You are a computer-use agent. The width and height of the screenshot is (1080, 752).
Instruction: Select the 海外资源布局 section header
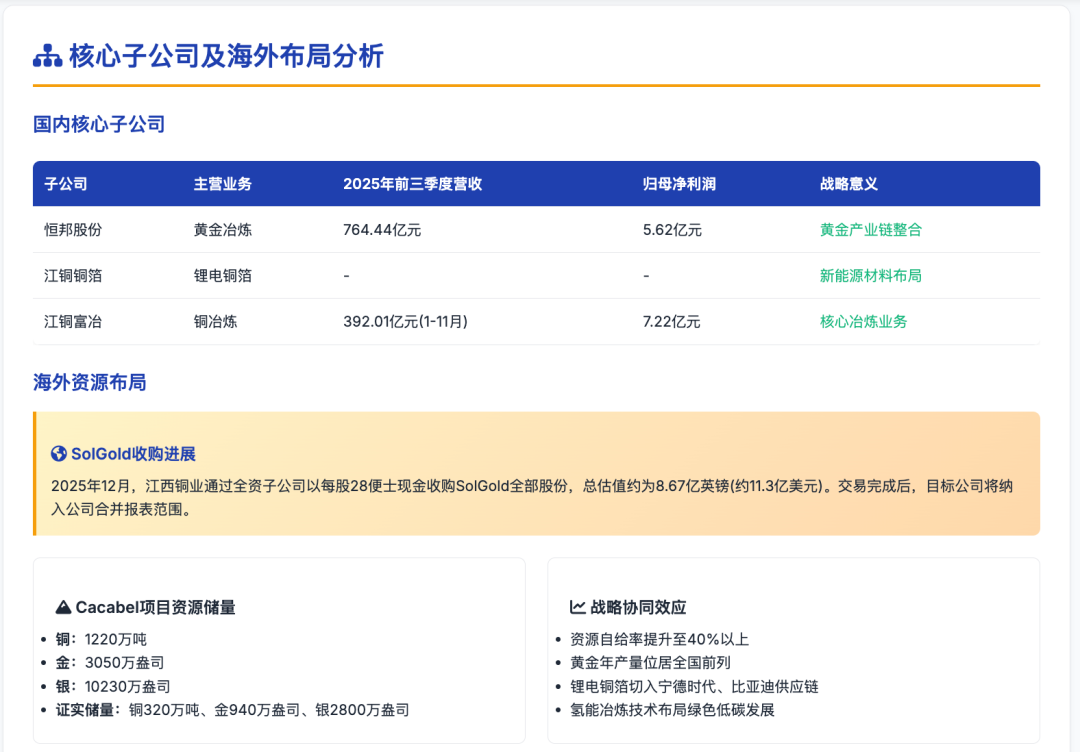point(89,382)
